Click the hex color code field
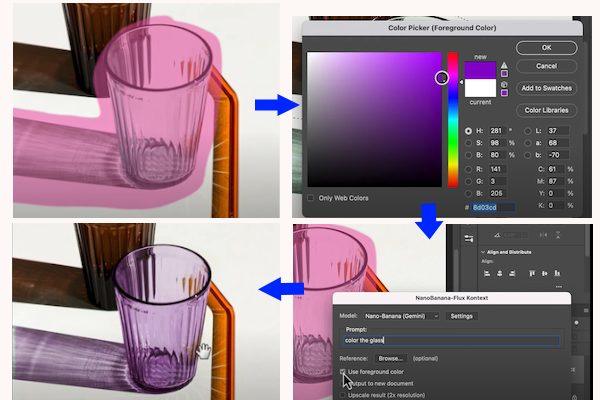Screen dimensions: 600x400 pyautogui.click(x=492, y=207)
